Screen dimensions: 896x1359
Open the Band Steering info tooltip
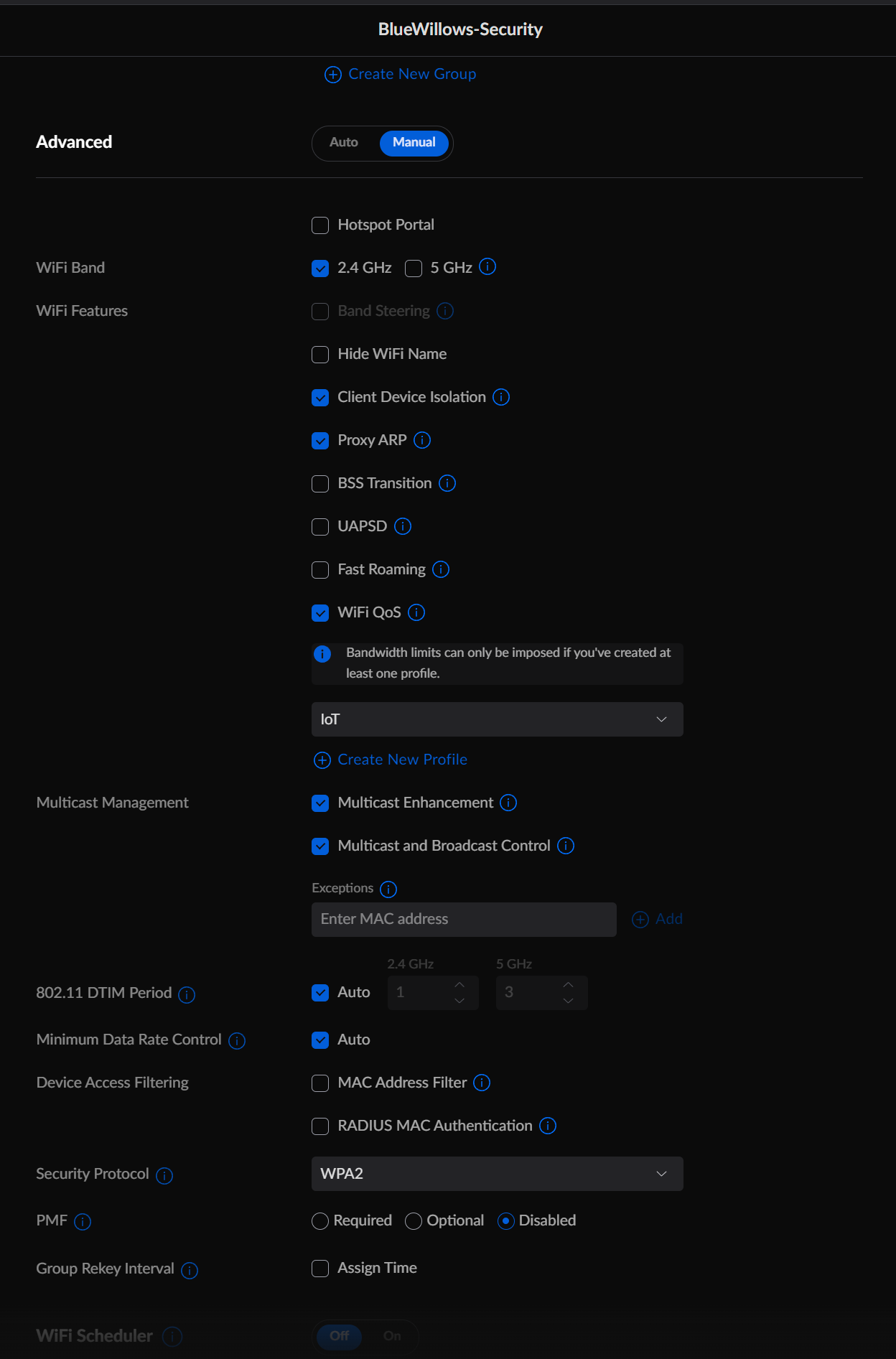pyautogui.click(x=444, y=311)
